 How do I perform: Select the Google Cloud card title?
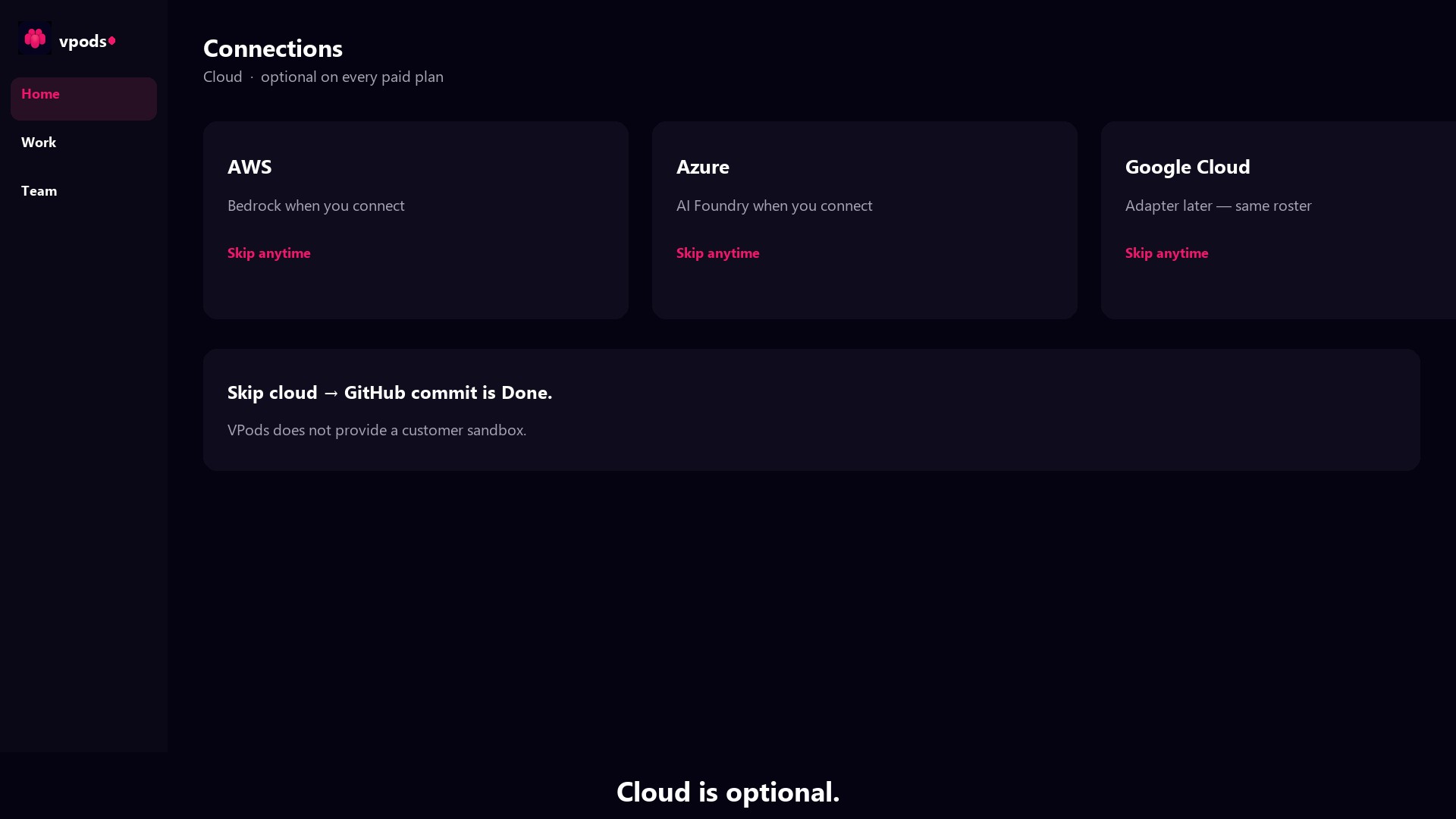(x=1188, y=167)
